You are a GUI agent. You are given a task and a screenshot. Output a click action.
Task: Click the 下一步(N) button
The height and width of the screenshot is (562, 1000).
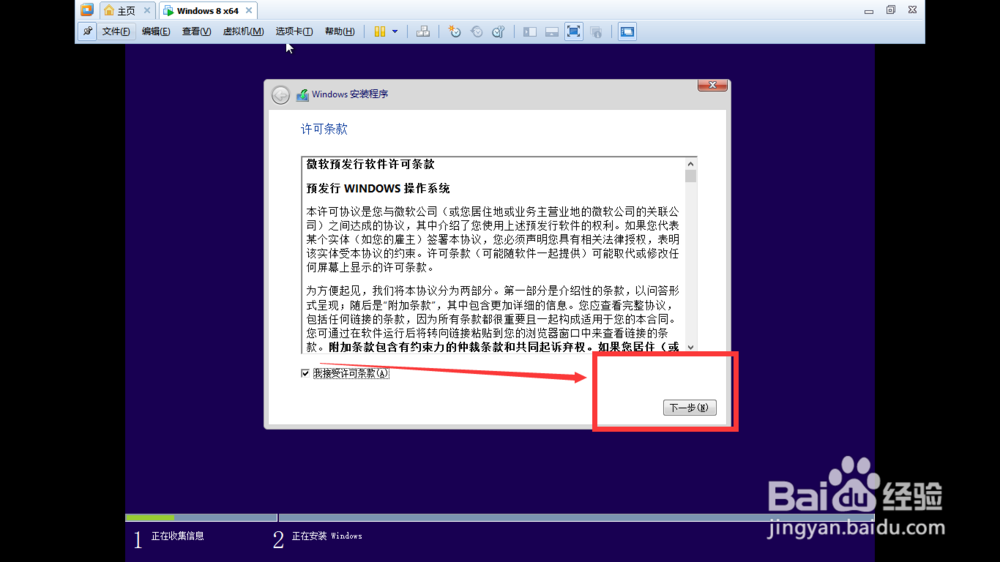(x=689, y=408)
